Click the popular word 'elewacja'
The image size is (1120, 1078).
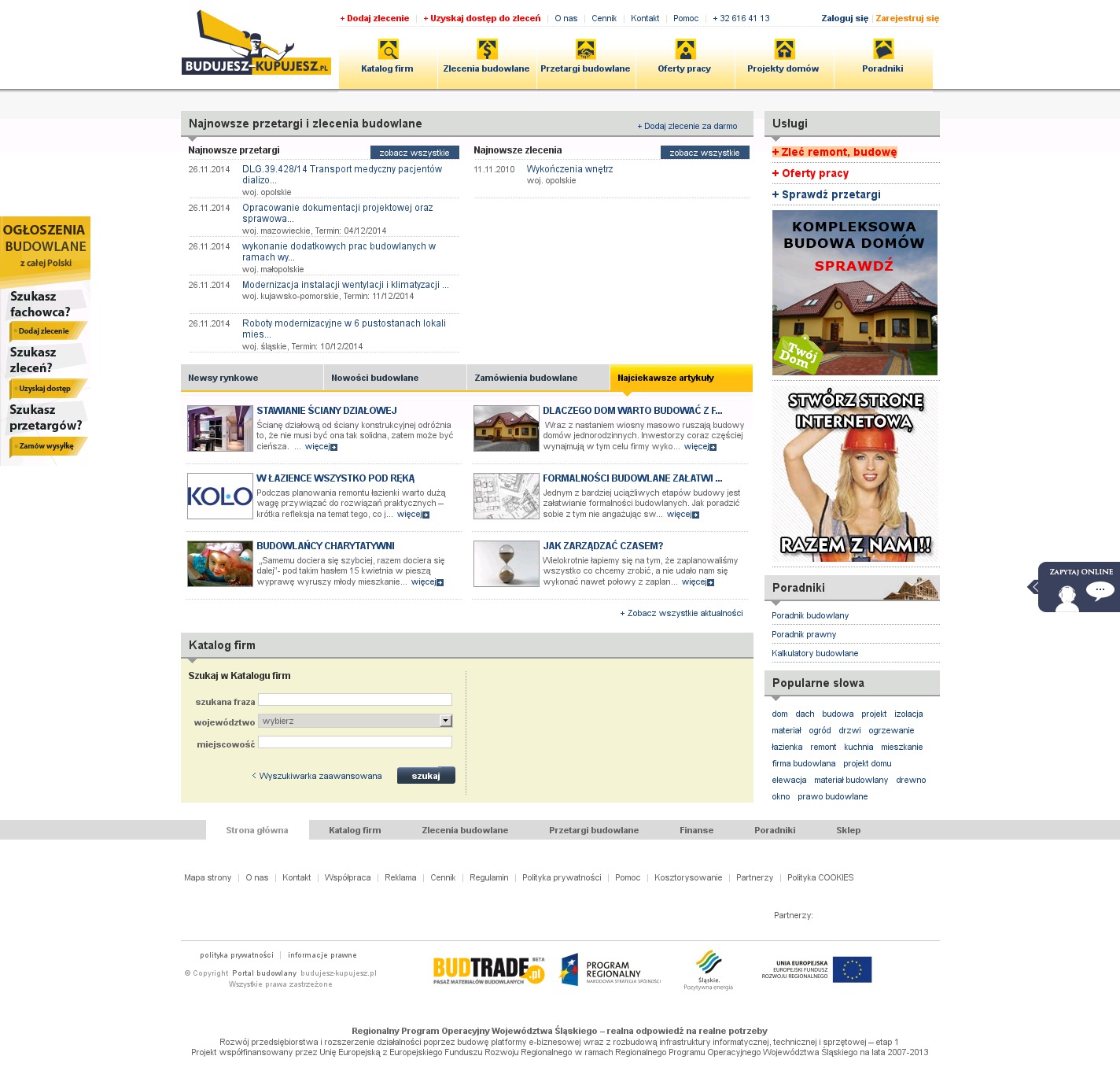coord(789,780)
